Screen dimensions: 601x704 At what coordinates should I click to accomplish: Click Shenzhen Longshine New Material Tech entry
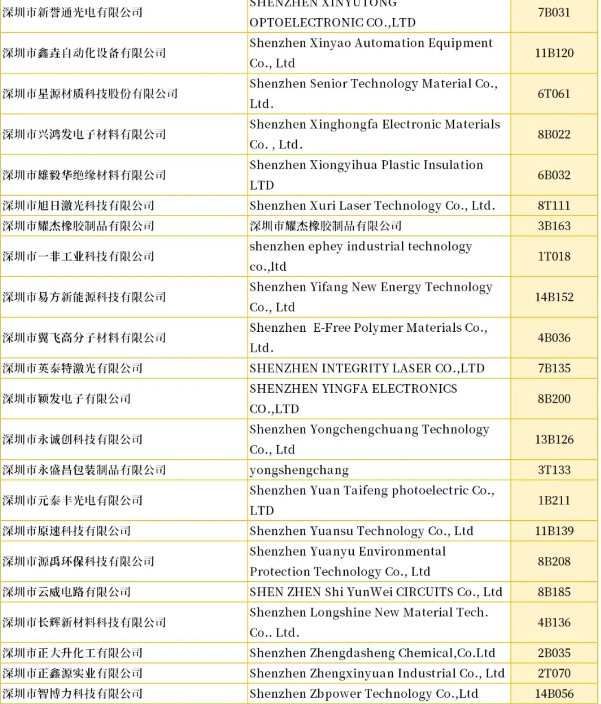click(368, 622)
